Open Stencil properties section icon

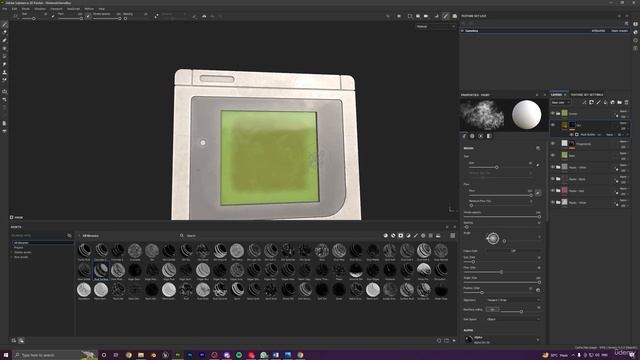pos(480,136)
